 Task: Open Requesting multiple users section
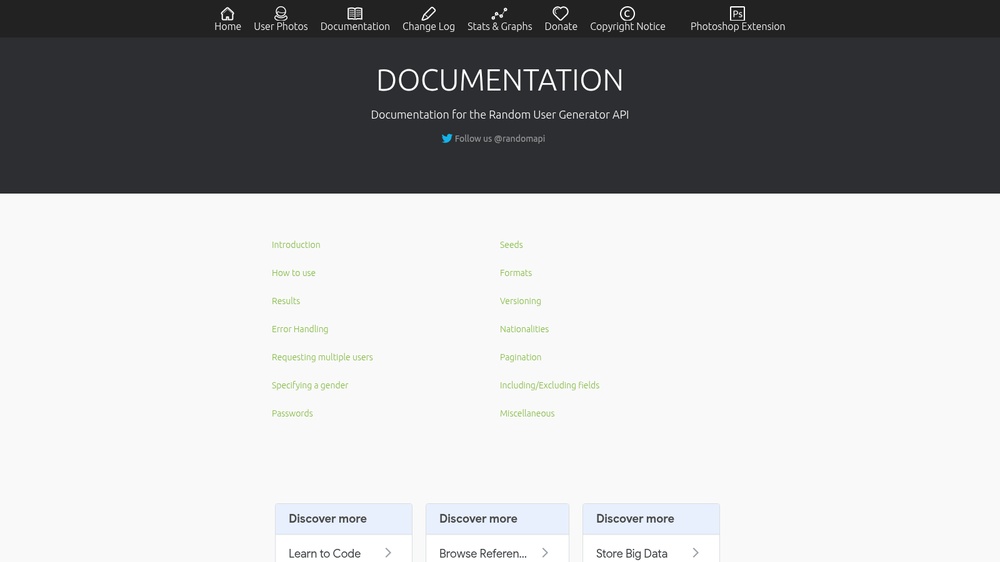(x=322, y=357)
